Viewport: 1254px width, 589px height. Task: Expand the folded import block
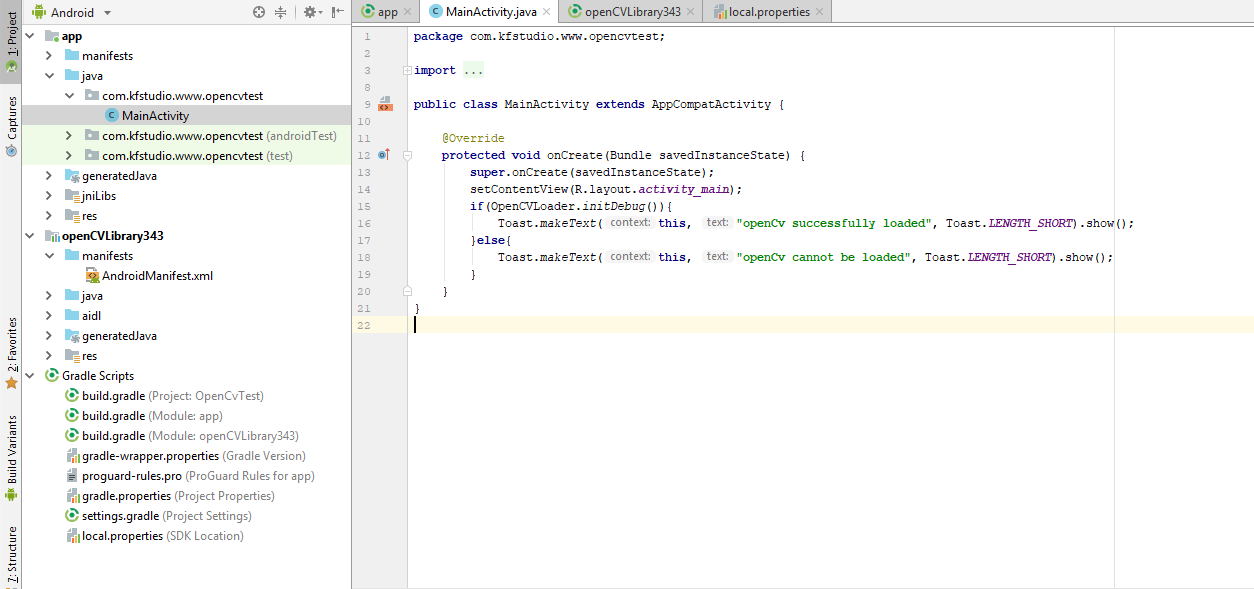[x=406, y=71]
